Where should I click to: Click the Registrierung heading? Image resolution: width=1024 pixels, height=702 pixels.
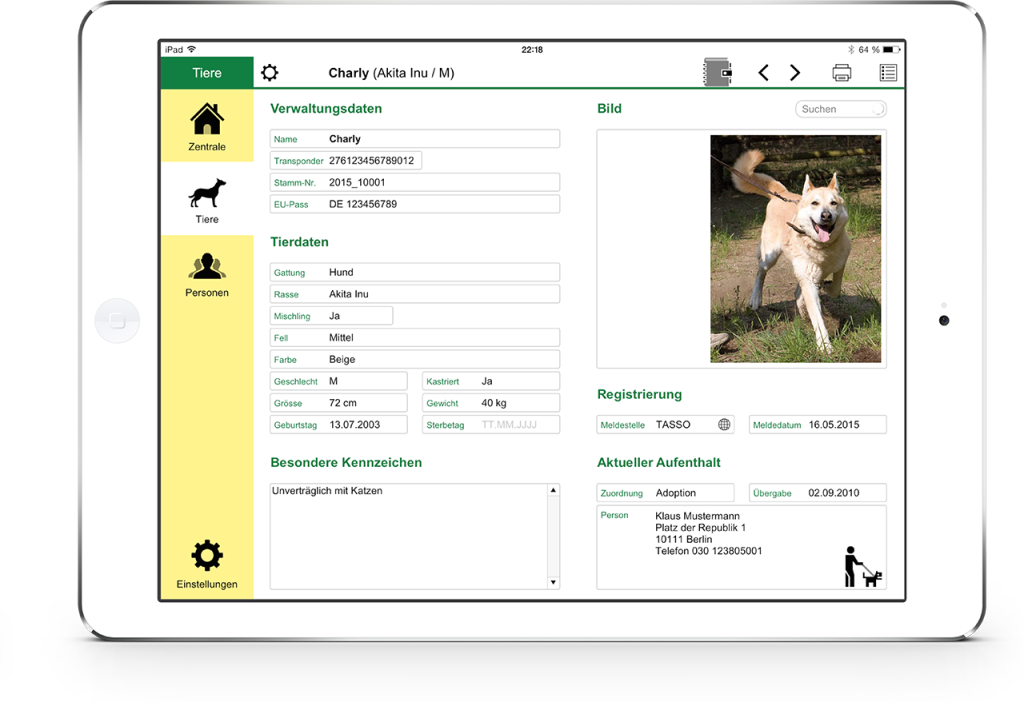[639, 394]
